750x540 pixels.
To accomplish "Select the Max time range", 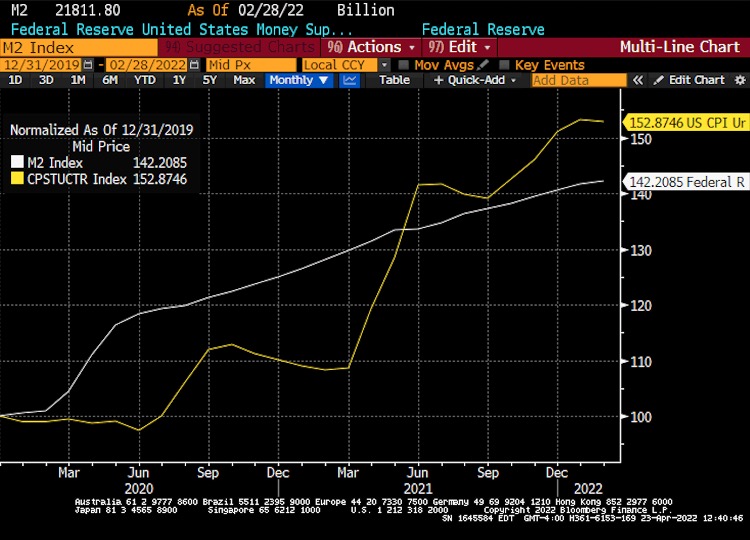I will 244,80.
